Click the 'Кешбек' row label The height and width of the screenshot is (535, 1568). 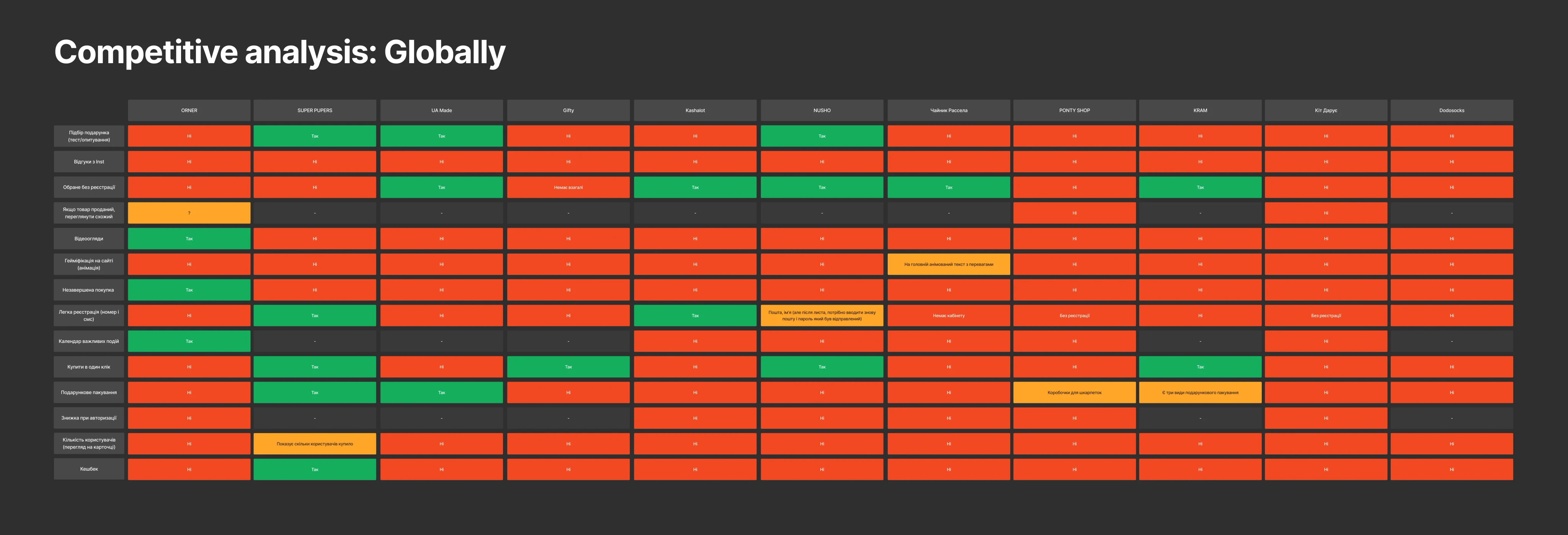pos(89,469)
